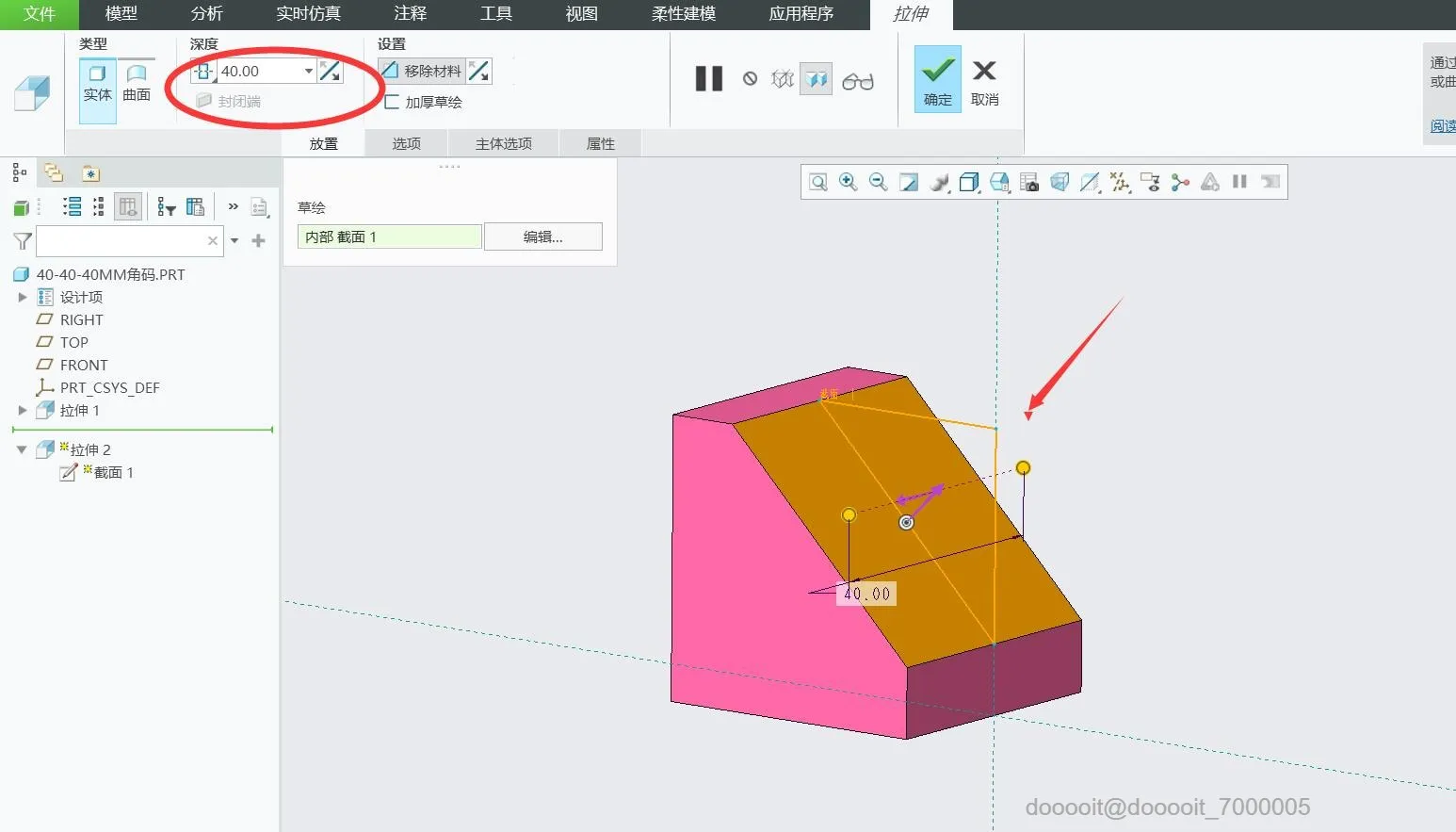Click the Zoom In icon
The image size is (1456, 832).
[x=849, y=182]
